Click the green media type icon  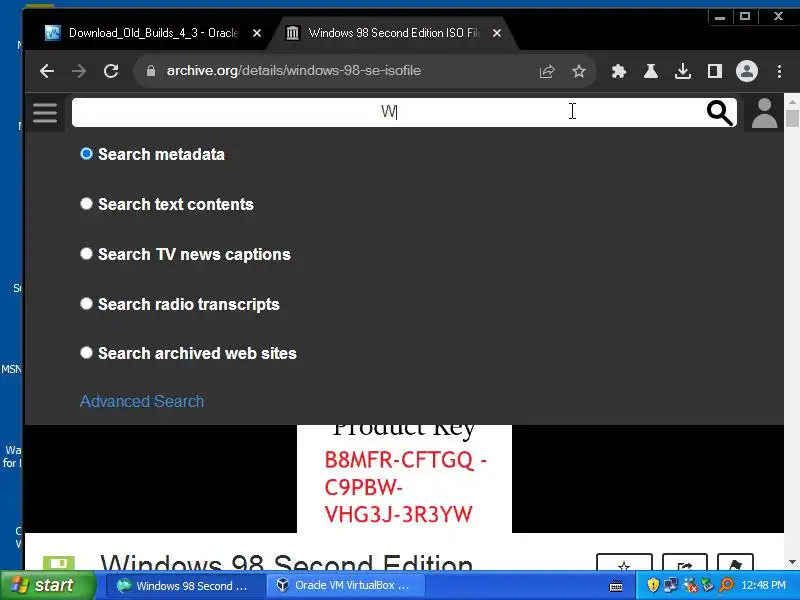pyautogui.click(x=59, y=562)
